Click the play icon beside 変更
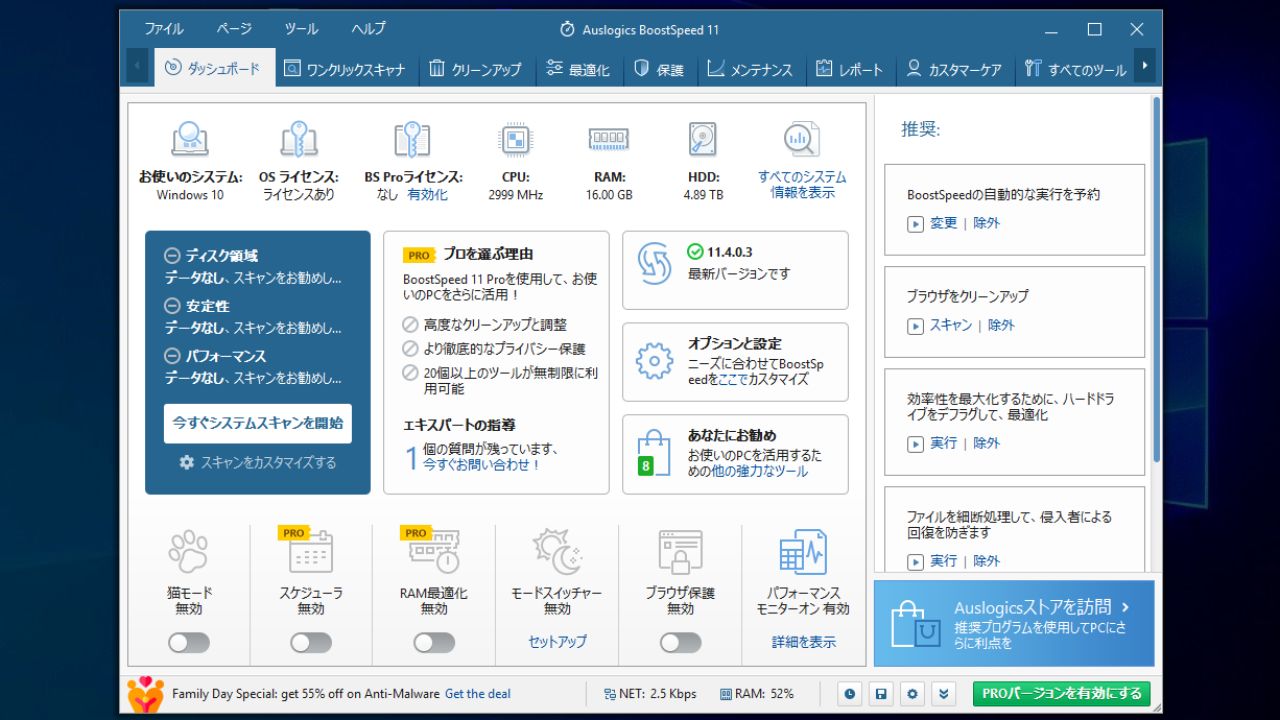Viewport: 1280px width, 720px height. pyautogui.click(x=915, y=224)
